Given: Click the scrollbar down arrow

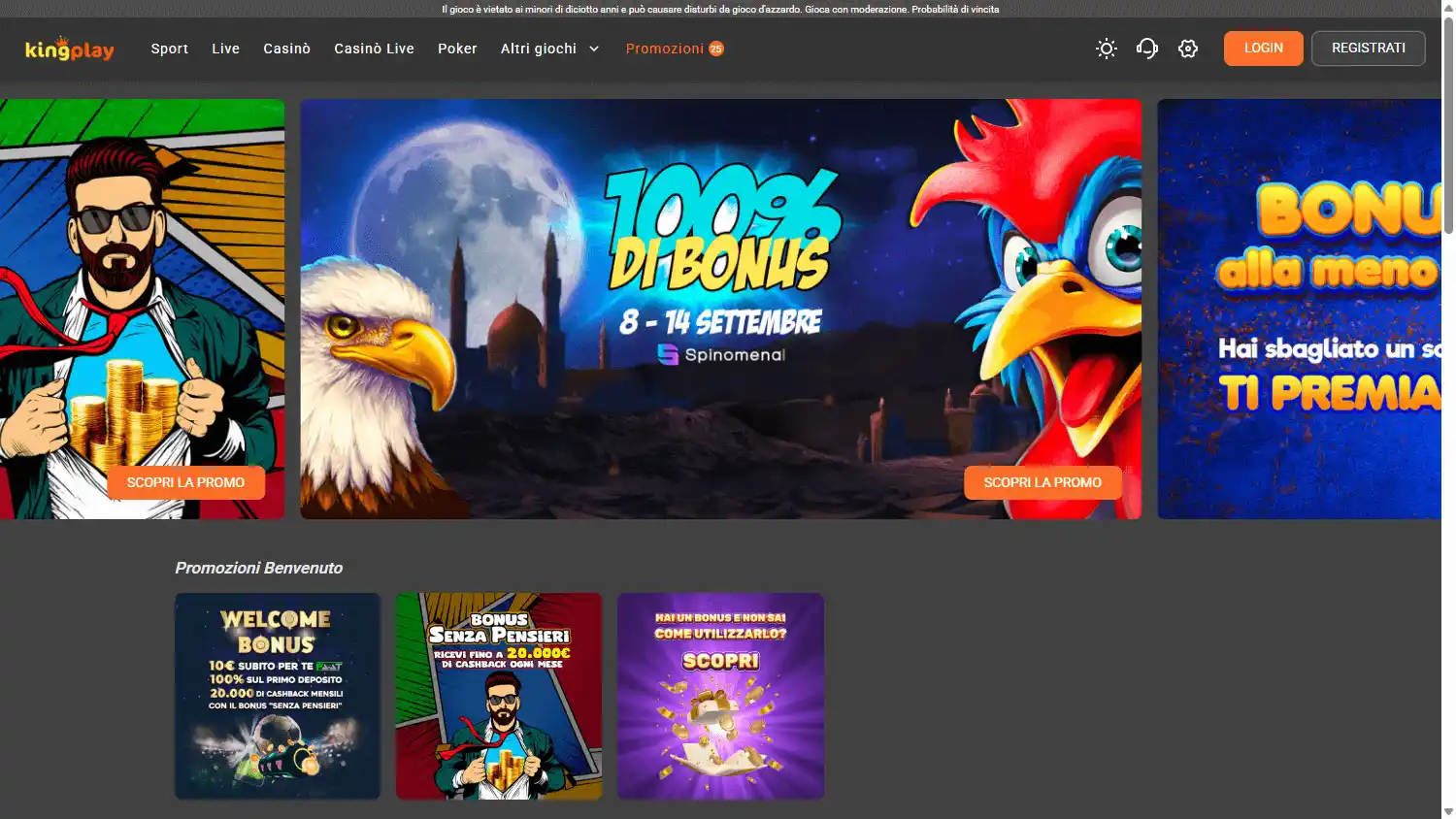Looking at the screenshot, I should coord(1448,812).
